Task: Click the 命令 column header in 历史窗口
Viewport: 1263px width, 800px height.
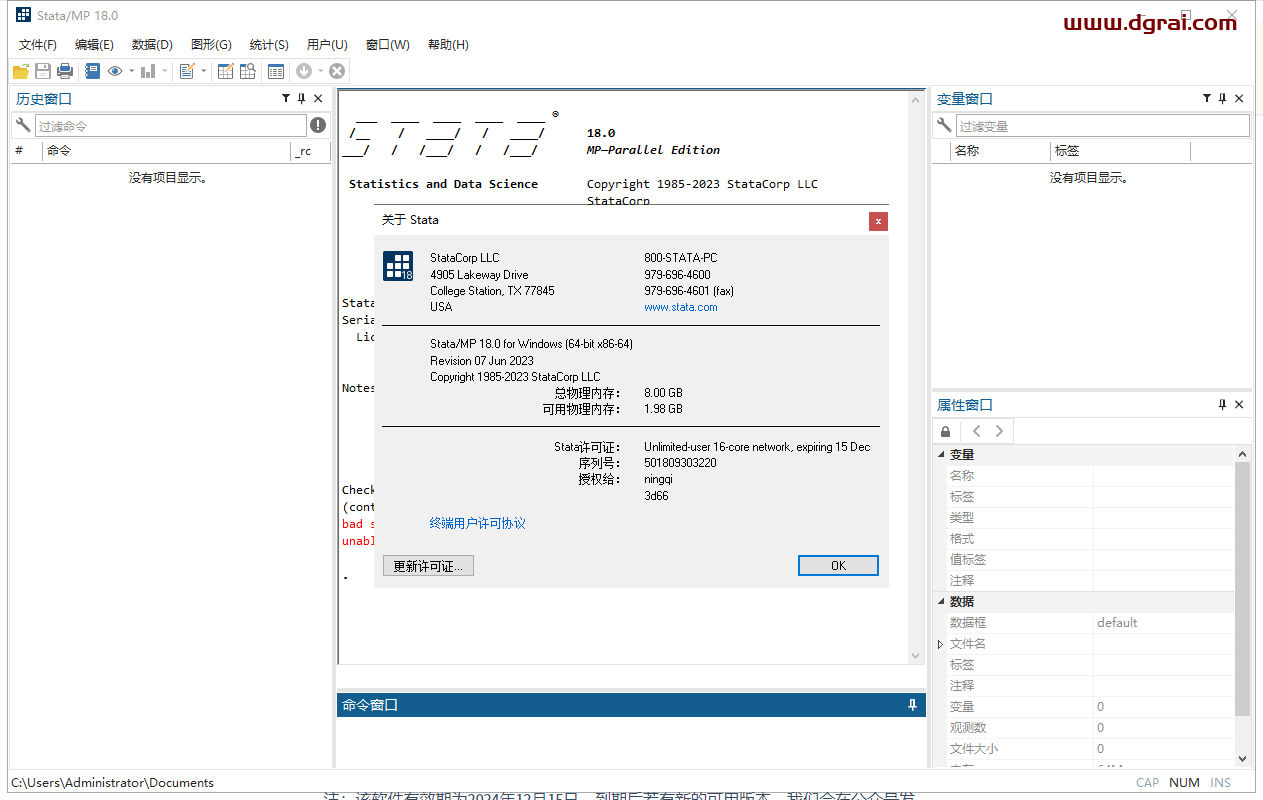Action: (x=167, y=151)
